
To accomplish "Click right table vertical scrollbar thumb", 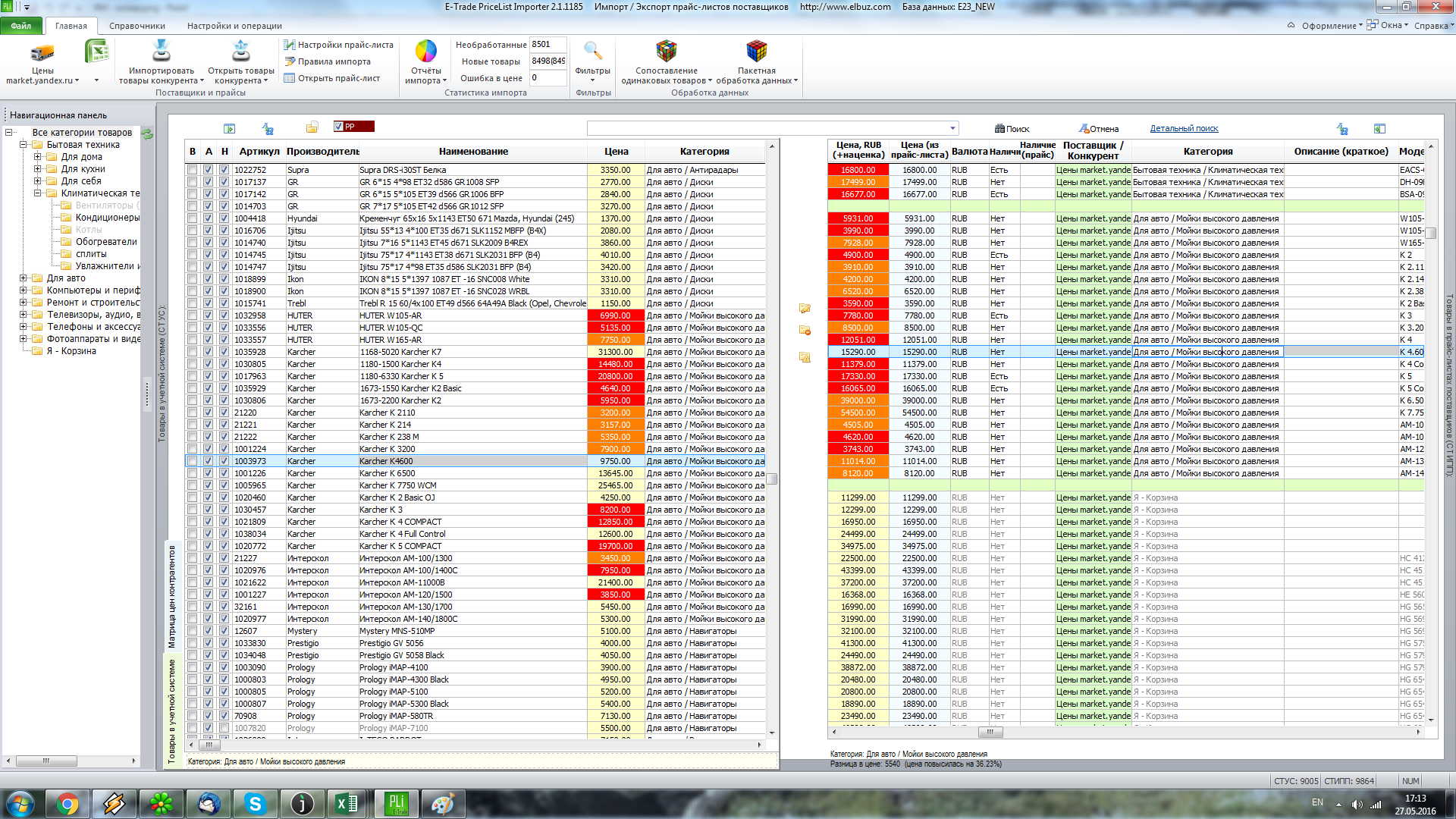I will [1431, 234].
